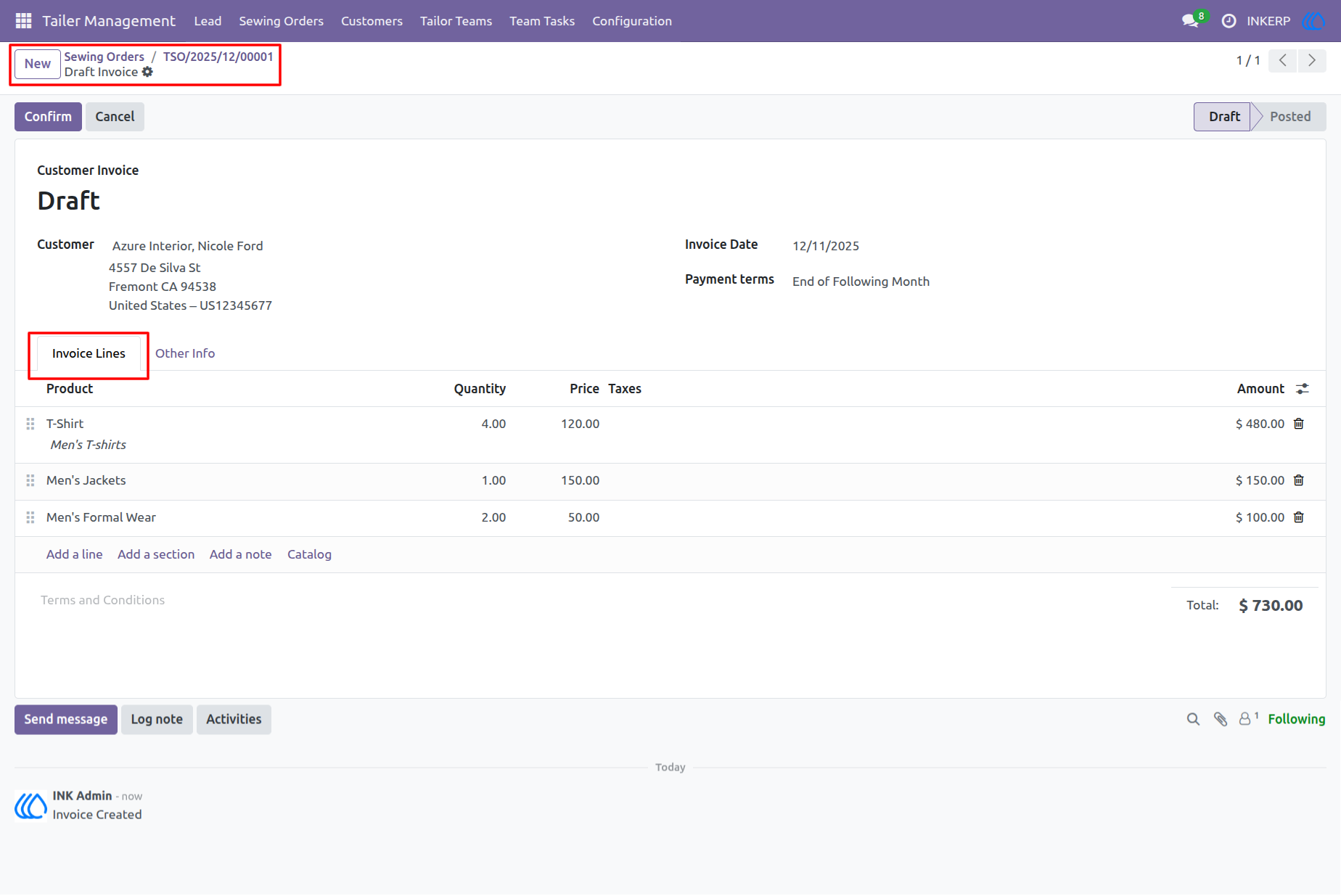This screenshot has height=896, width=1341.
Task: Click the Send message button
Action: [66, 720]
